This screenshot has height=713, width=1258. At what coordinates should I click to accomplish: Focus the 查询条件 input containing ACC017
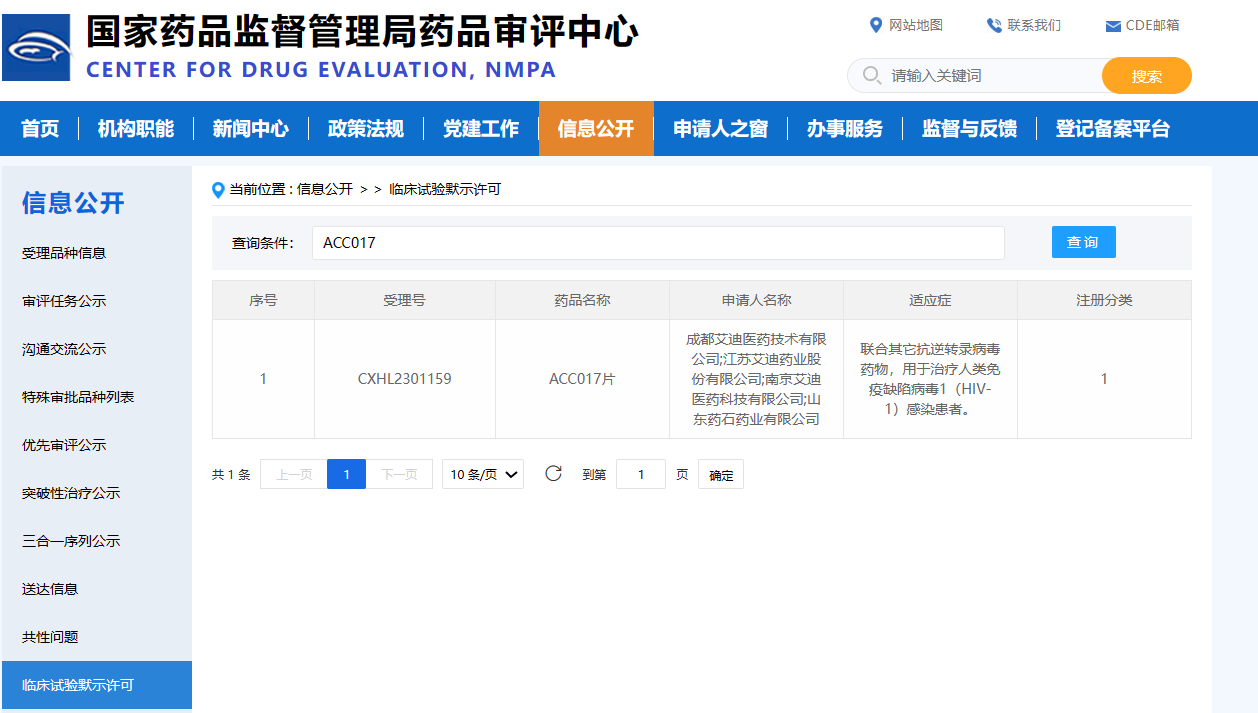click(657, 243)
